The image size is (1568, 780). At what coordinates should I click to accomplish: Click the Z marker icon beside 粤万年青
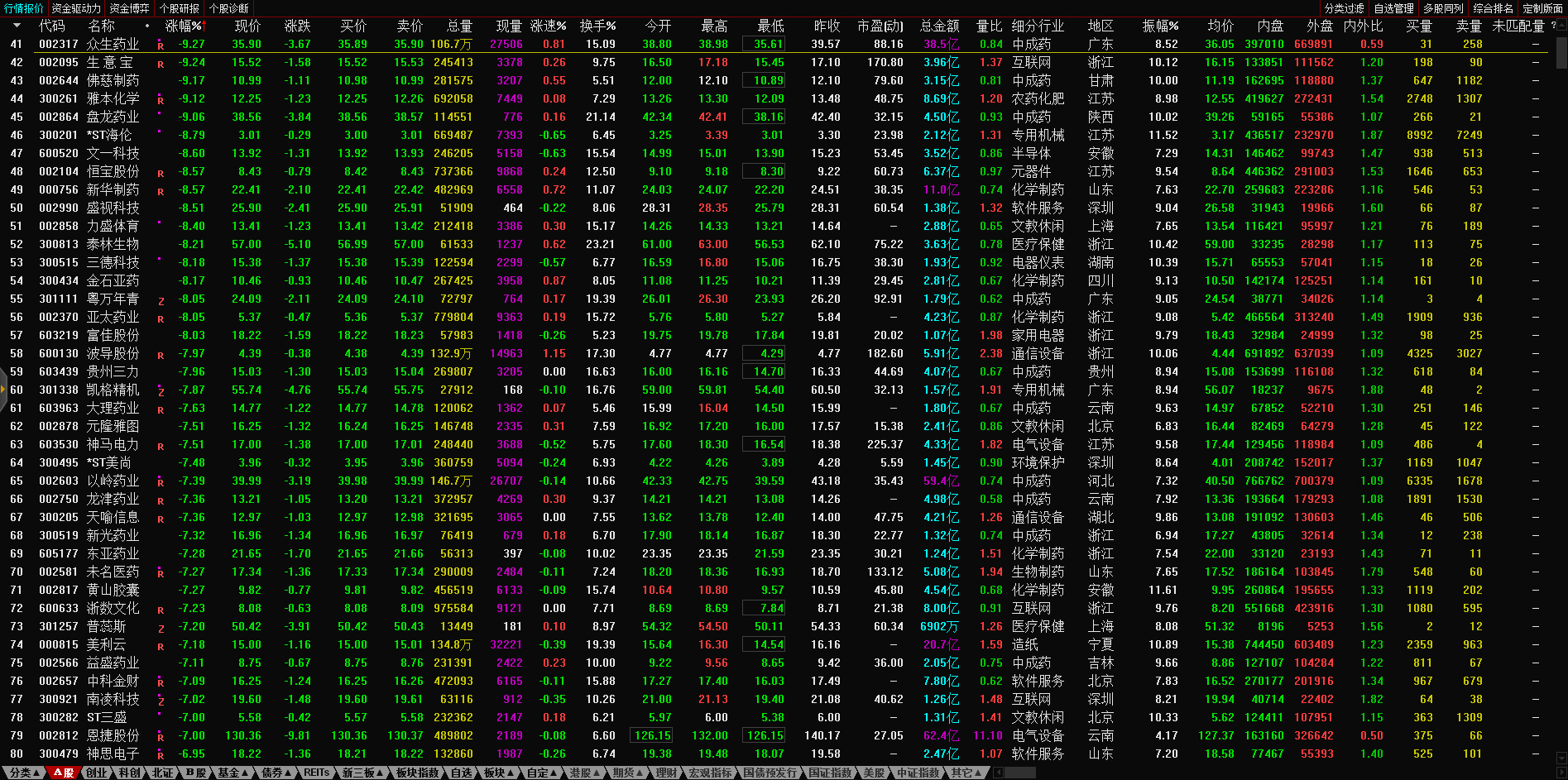pos(161,300)
